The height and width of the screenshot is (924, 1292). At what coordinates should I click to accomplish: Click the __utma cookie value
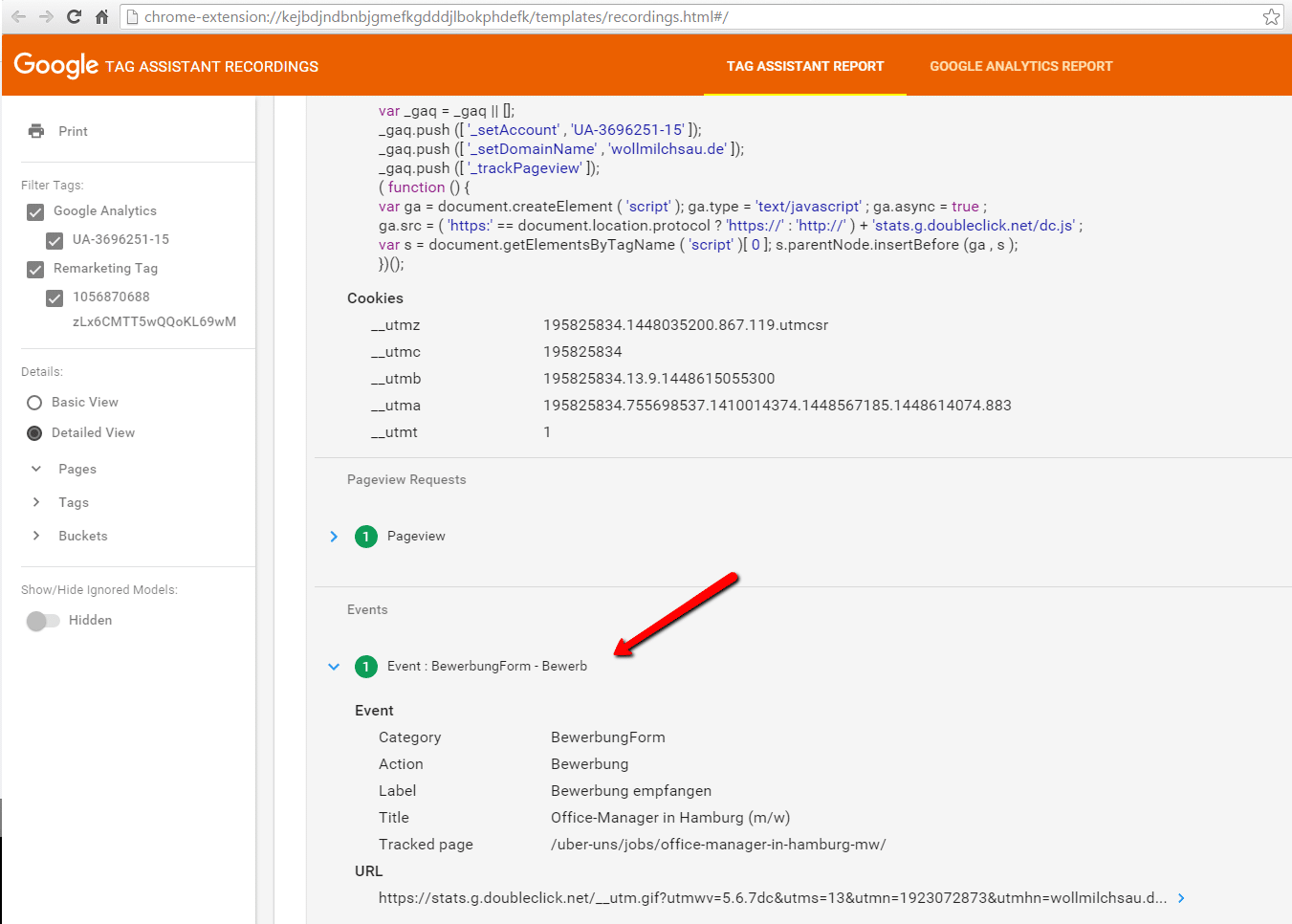click(777, 406)
